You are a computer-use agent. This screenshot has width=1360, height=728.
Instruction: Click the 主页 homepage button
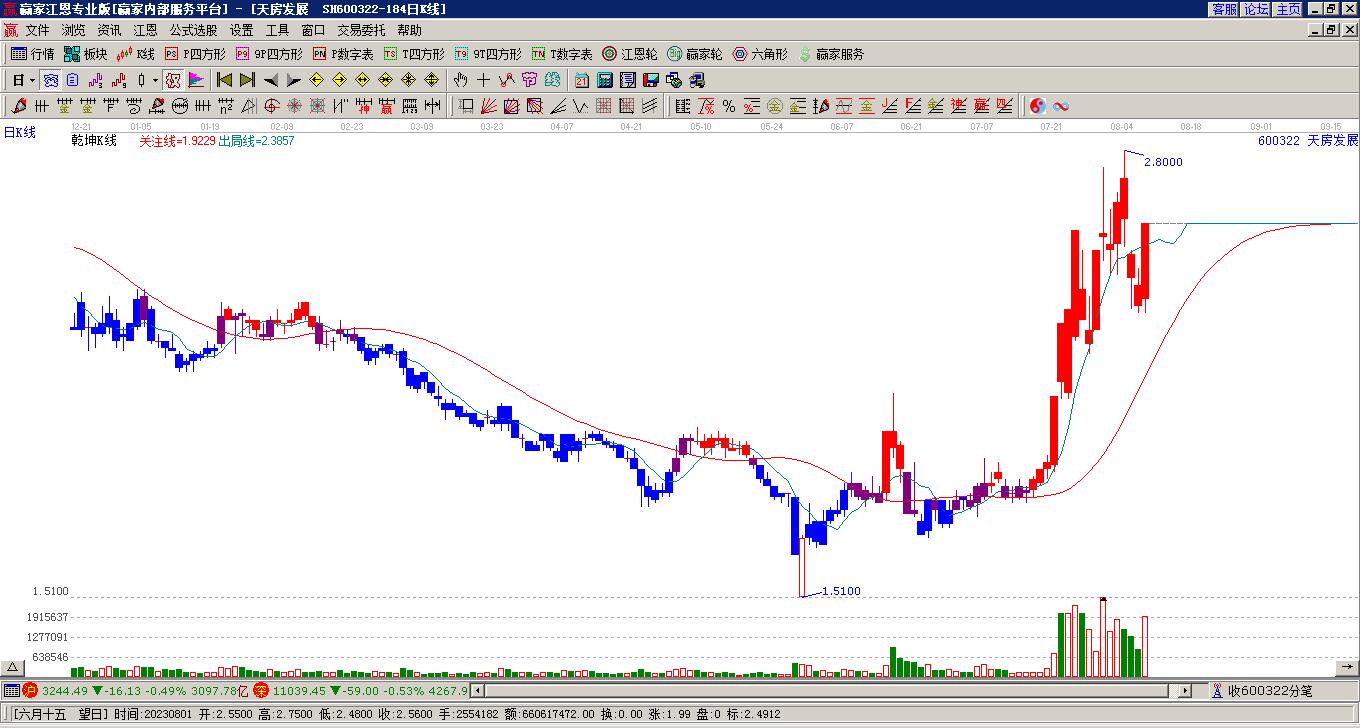pos(1289,9)
